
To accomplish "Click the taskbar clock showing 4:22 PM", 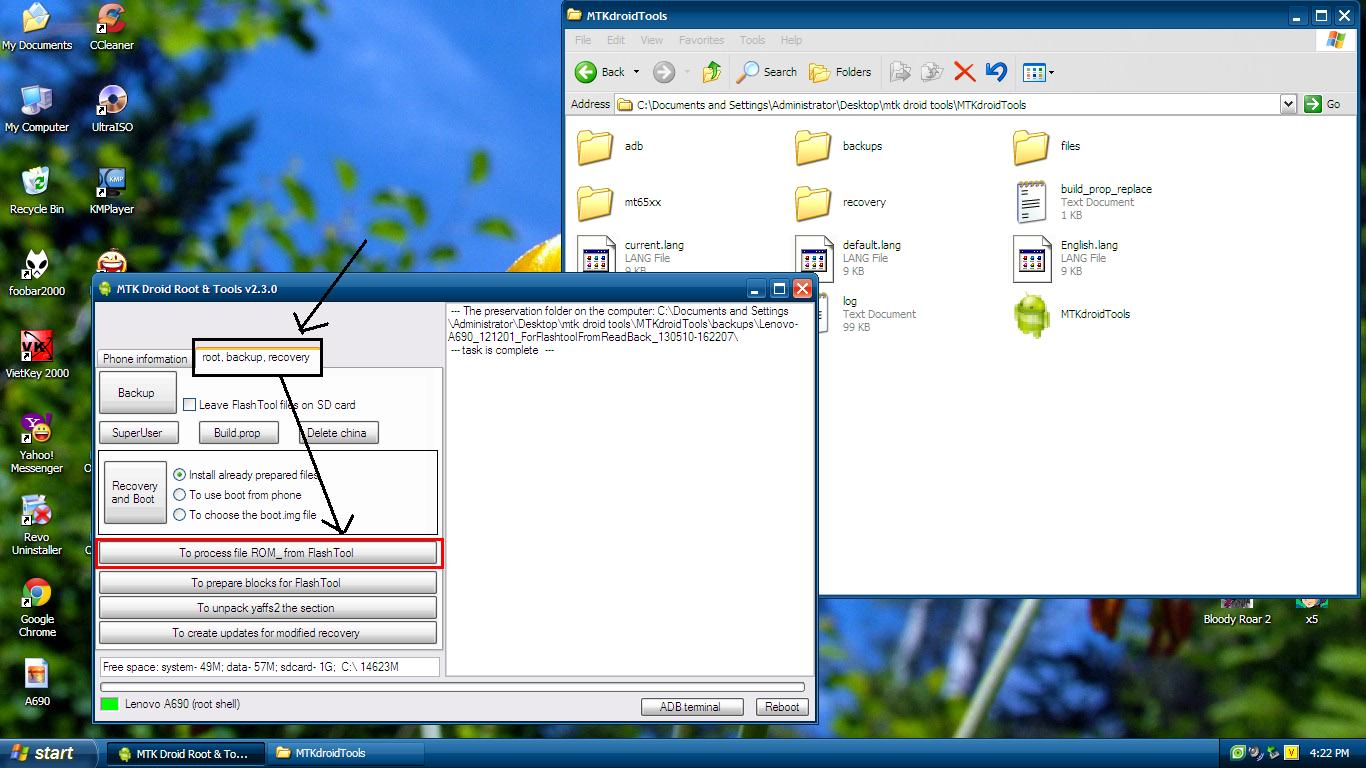I will pyautogui.click(x=1328, y=753).
